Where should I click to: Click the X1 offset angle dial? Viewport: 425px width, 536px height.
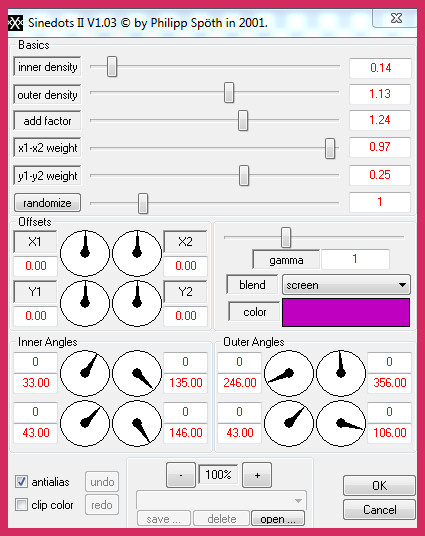85,253
